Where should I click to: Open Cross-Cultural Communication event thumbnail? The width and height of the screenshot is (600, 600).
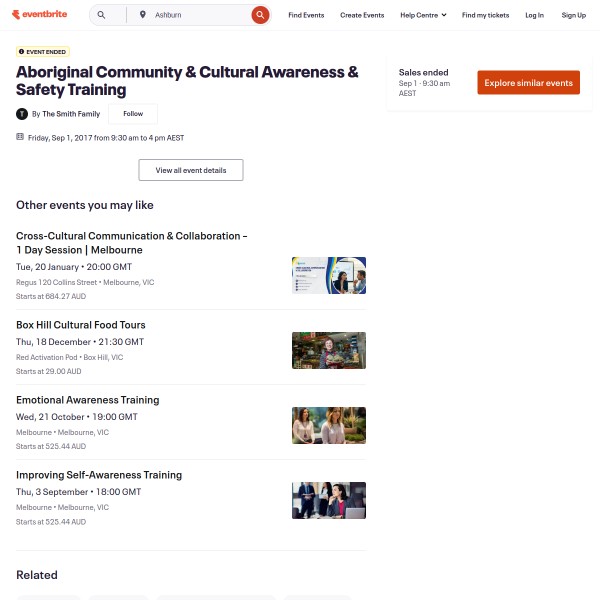[x=328, y=275]
